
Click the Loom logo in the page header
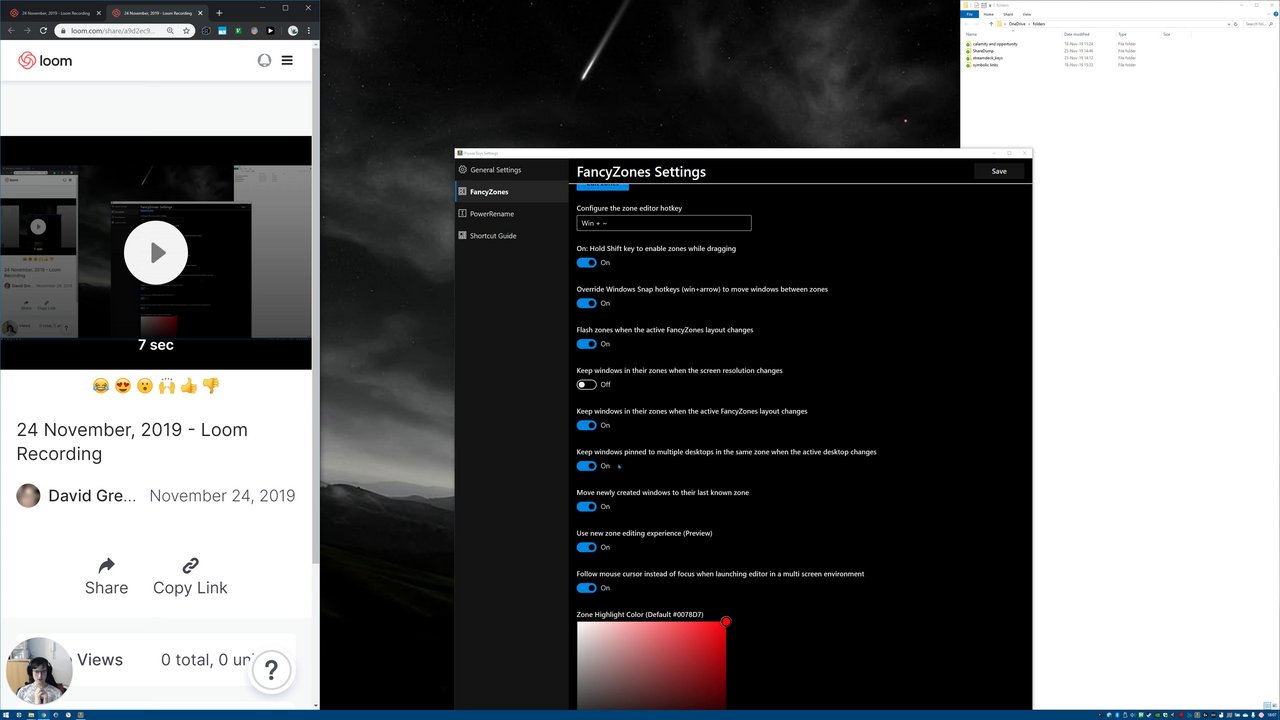[45, 60]
